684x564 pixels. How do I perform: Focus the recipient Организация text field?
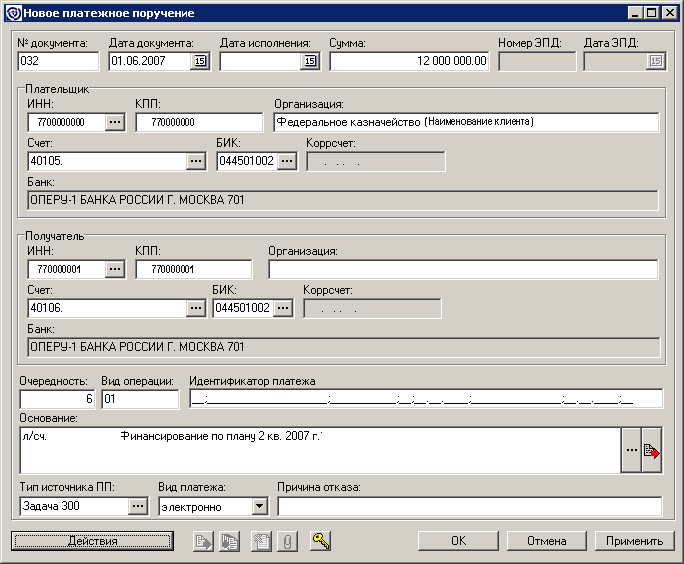(463, 270)
